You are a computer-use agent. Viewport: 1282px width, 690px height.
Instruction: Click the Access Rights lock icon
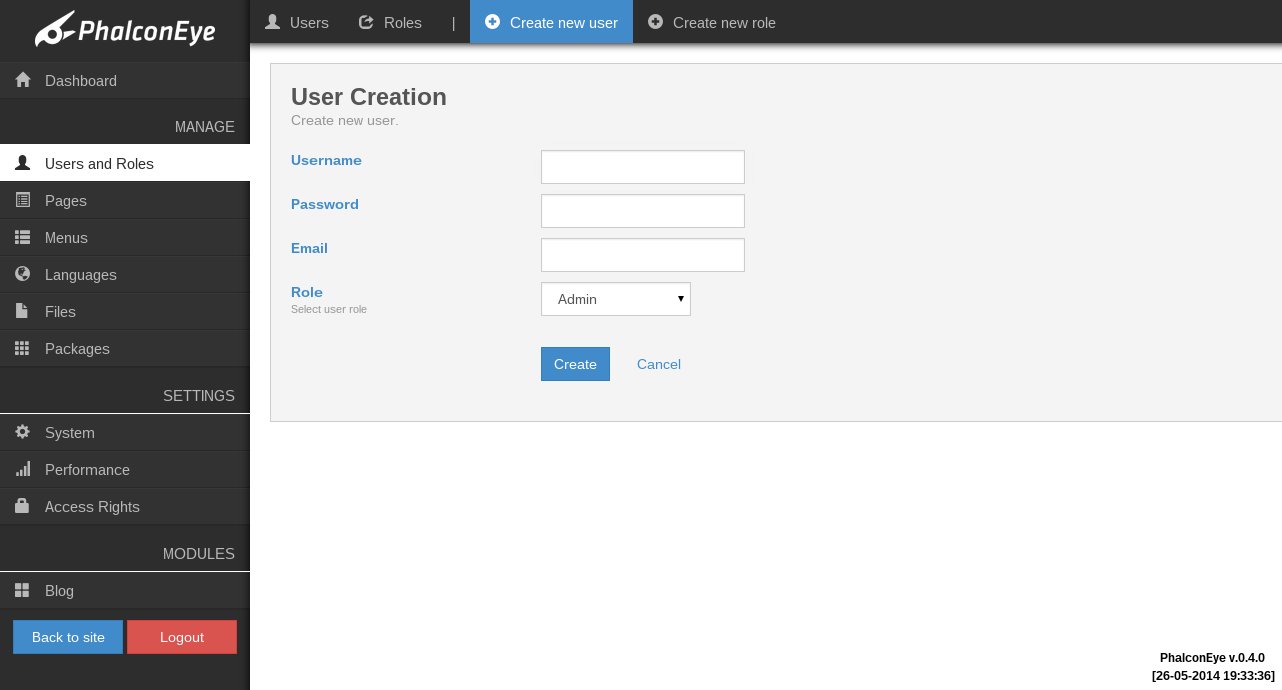coord(22,506)
